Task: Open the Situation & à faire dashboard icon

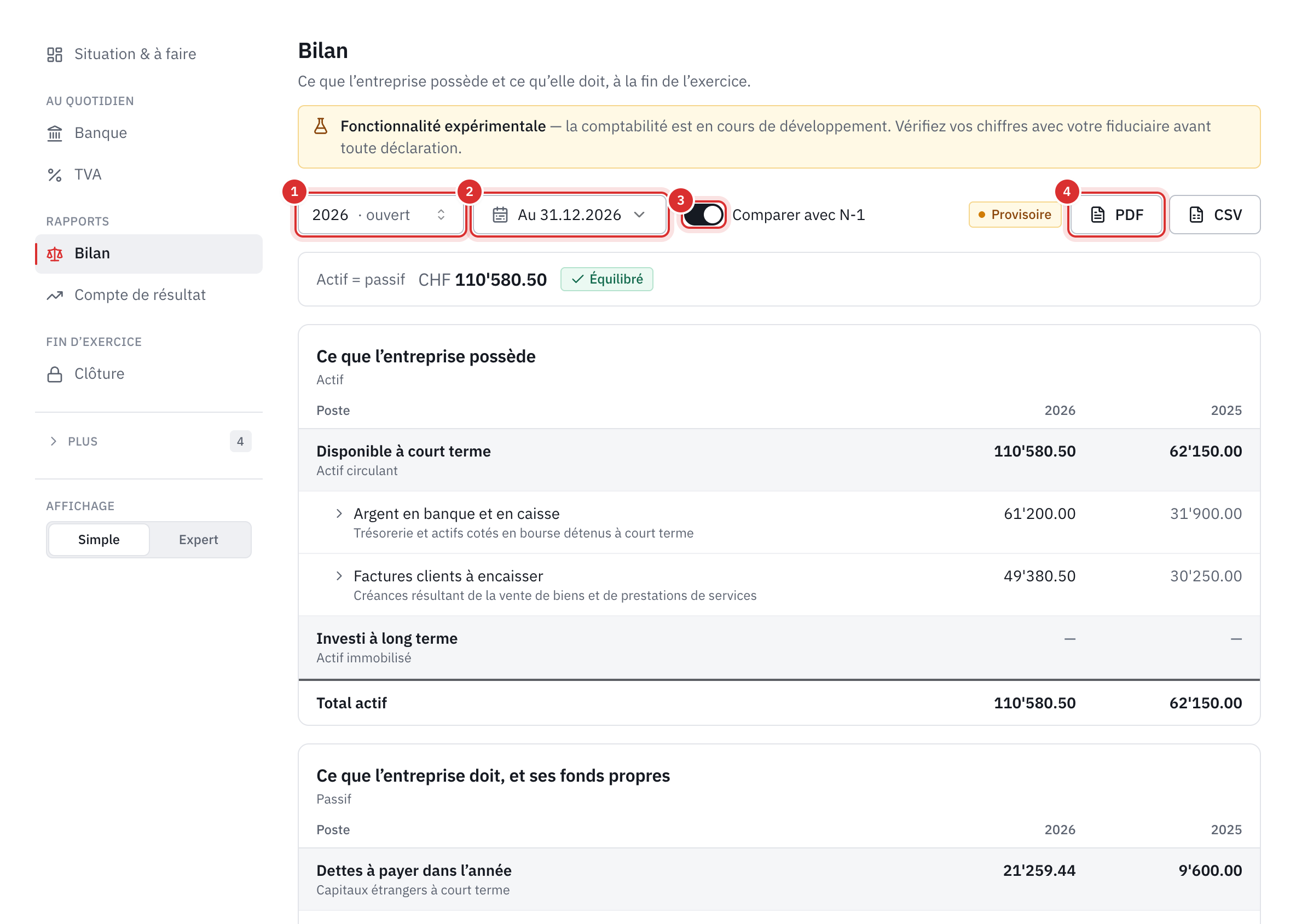Action: [55, 55]
